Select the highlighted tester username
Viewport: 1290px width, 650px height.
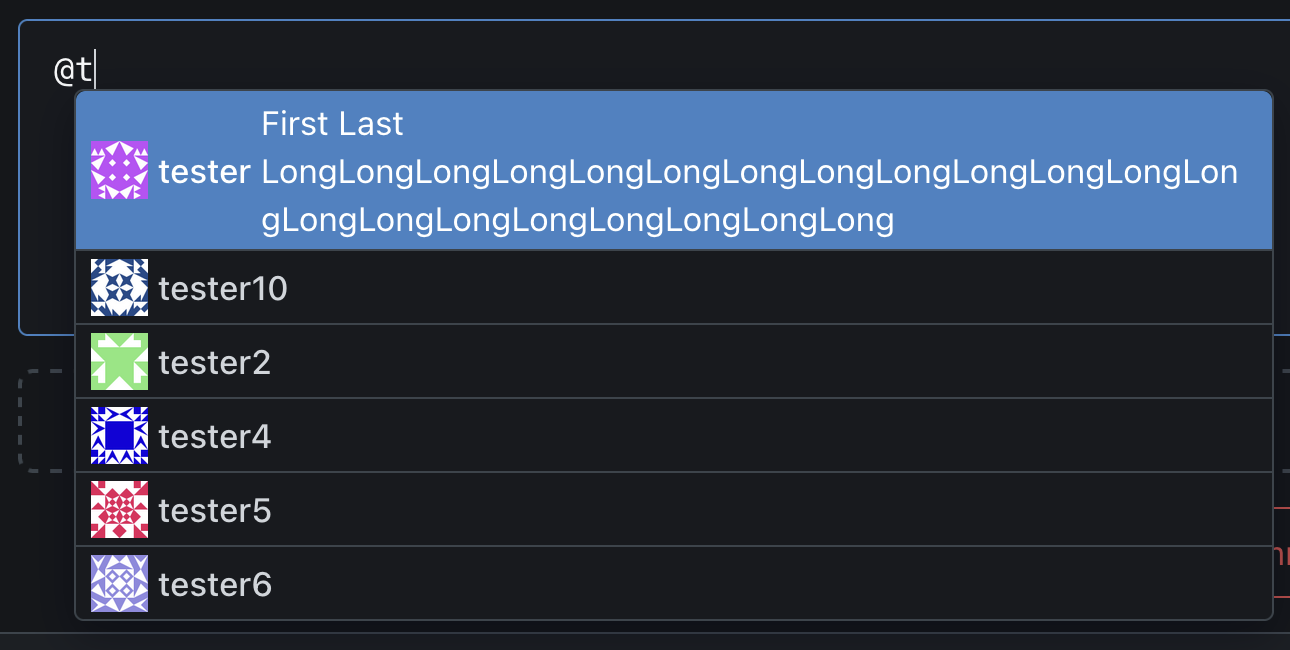(x=204, y=172)
